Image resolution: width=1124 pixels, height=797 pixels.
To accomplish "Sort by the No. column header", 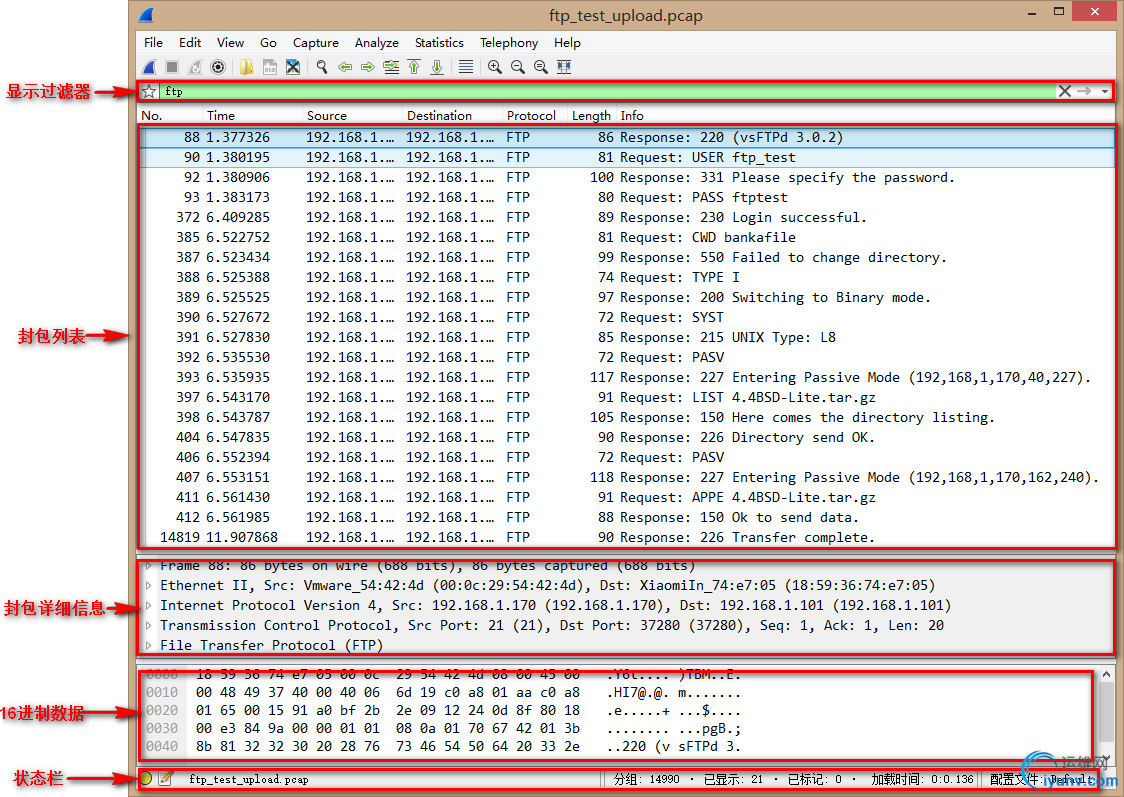I will pyautogui.click(x=171, y=115).
